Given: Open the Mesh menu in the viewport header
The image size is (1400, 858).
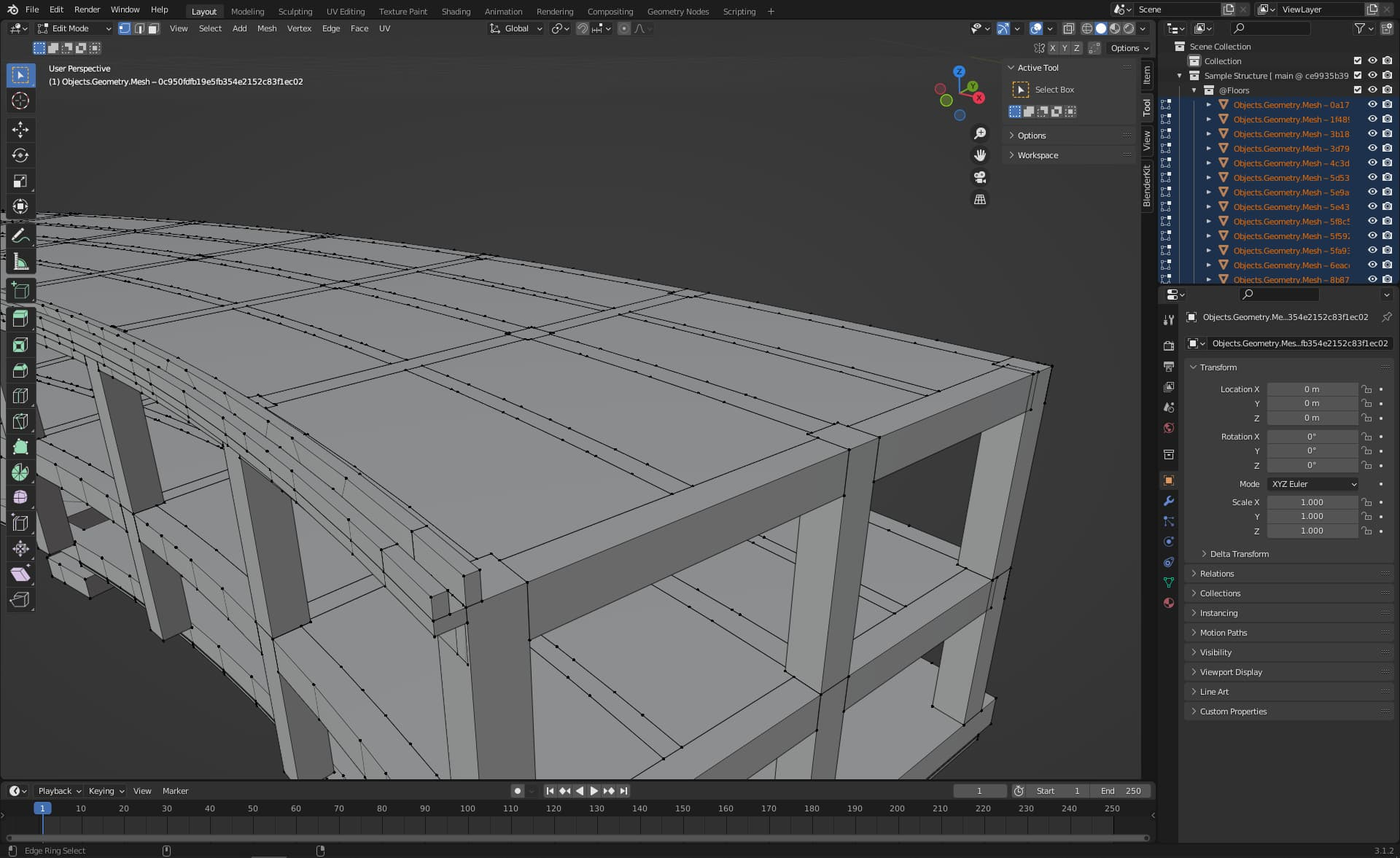Looking at the screenshot, I should pos(267,28).
